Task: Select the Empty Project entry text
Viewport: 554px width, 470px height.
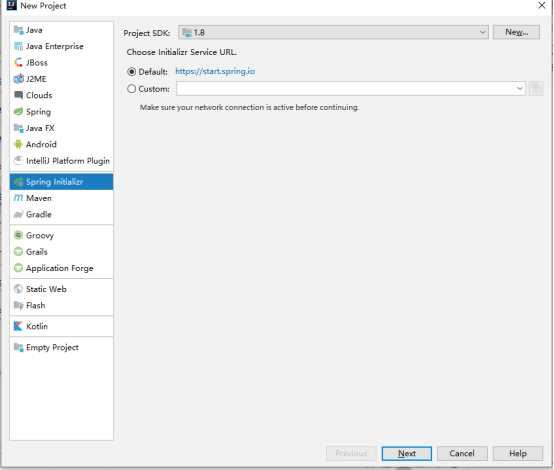Action: click(x=52, y=347)
